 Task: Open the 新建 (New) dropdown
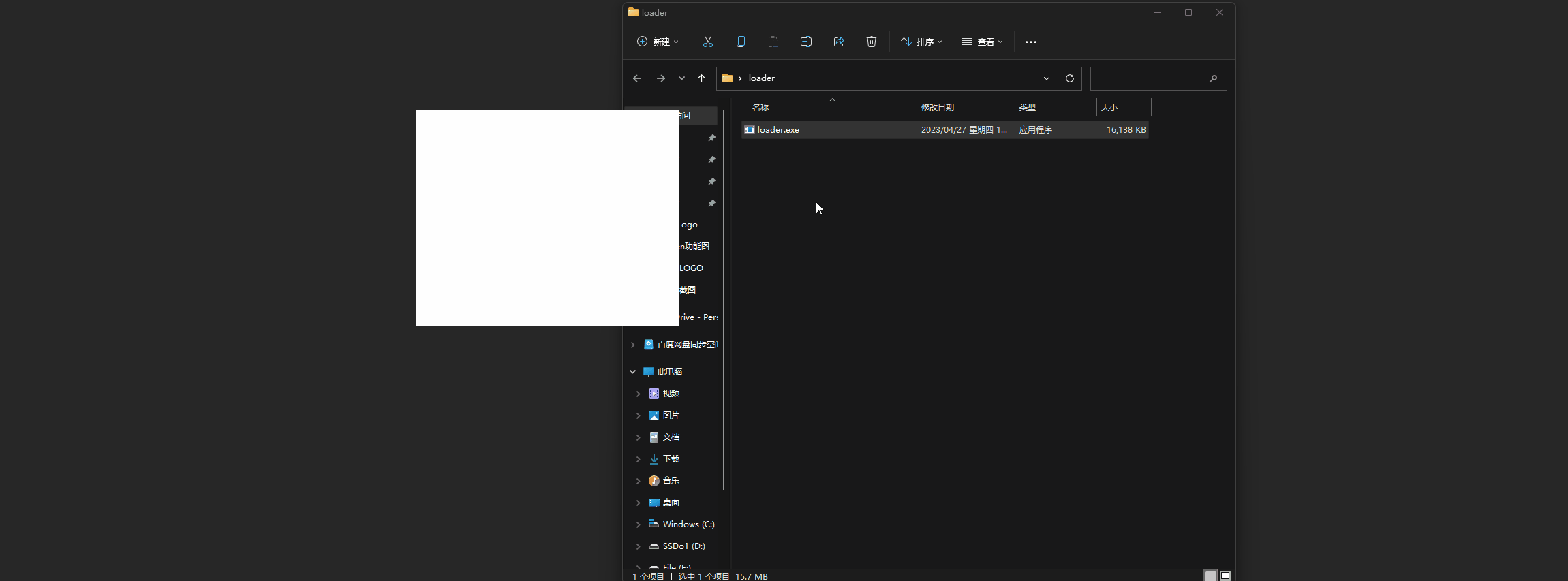658,42
